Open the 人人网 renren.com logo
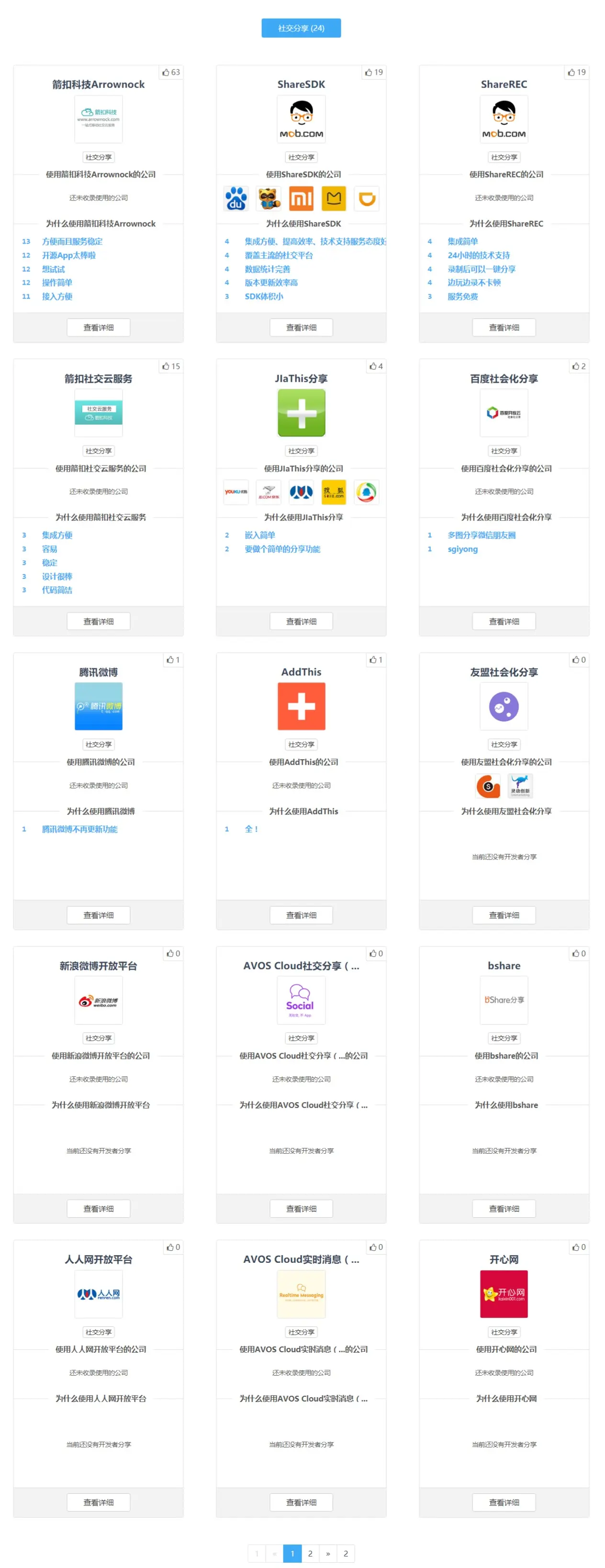 (x=99, y=1293)
